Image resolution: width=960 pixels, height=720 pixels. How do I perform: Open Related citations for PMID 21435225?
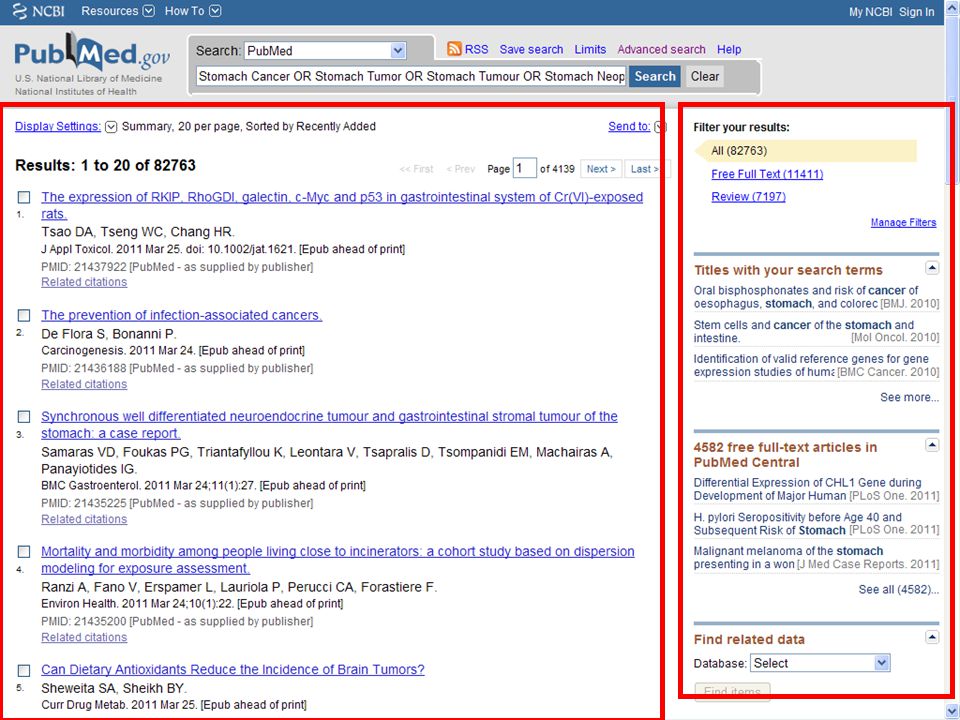[x=84, y=519]
